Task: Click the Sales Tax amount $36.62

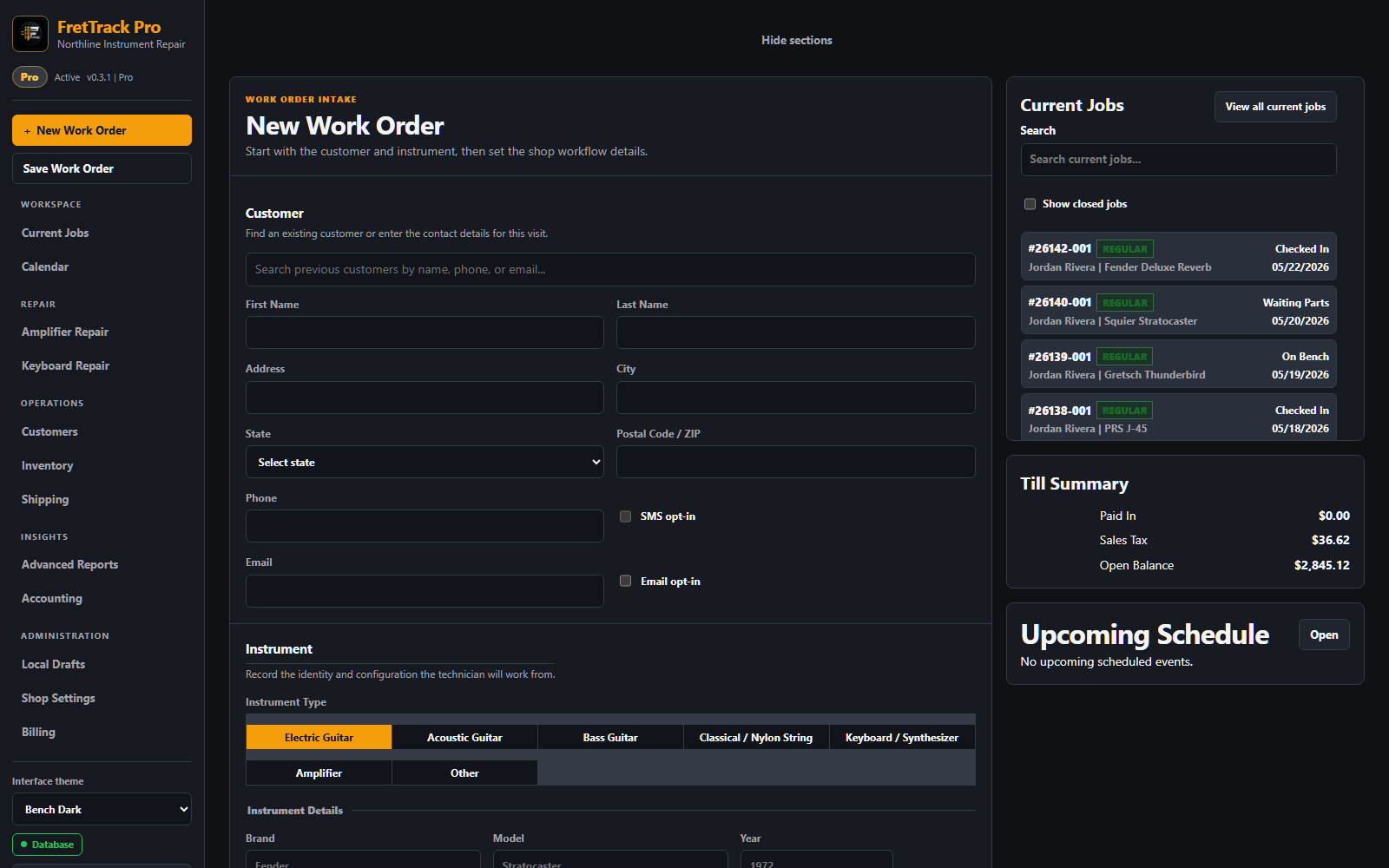Action: [x=1330, y=540]
